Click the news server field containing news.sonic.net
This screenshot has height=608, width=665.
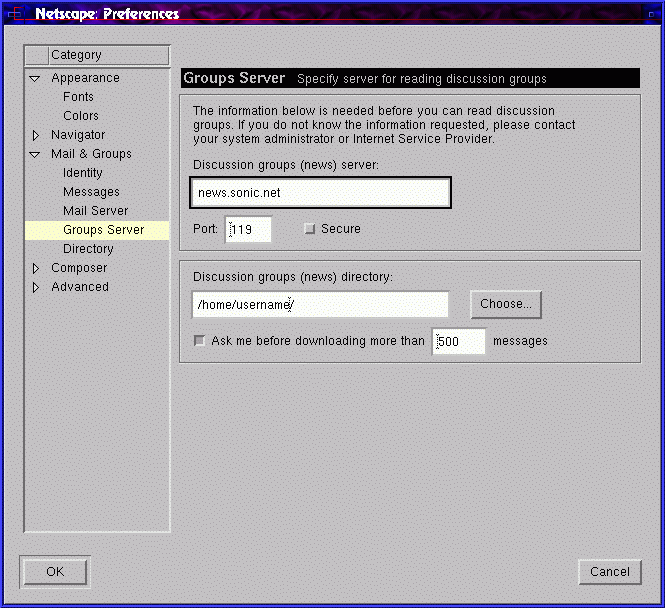click(321, 193)
